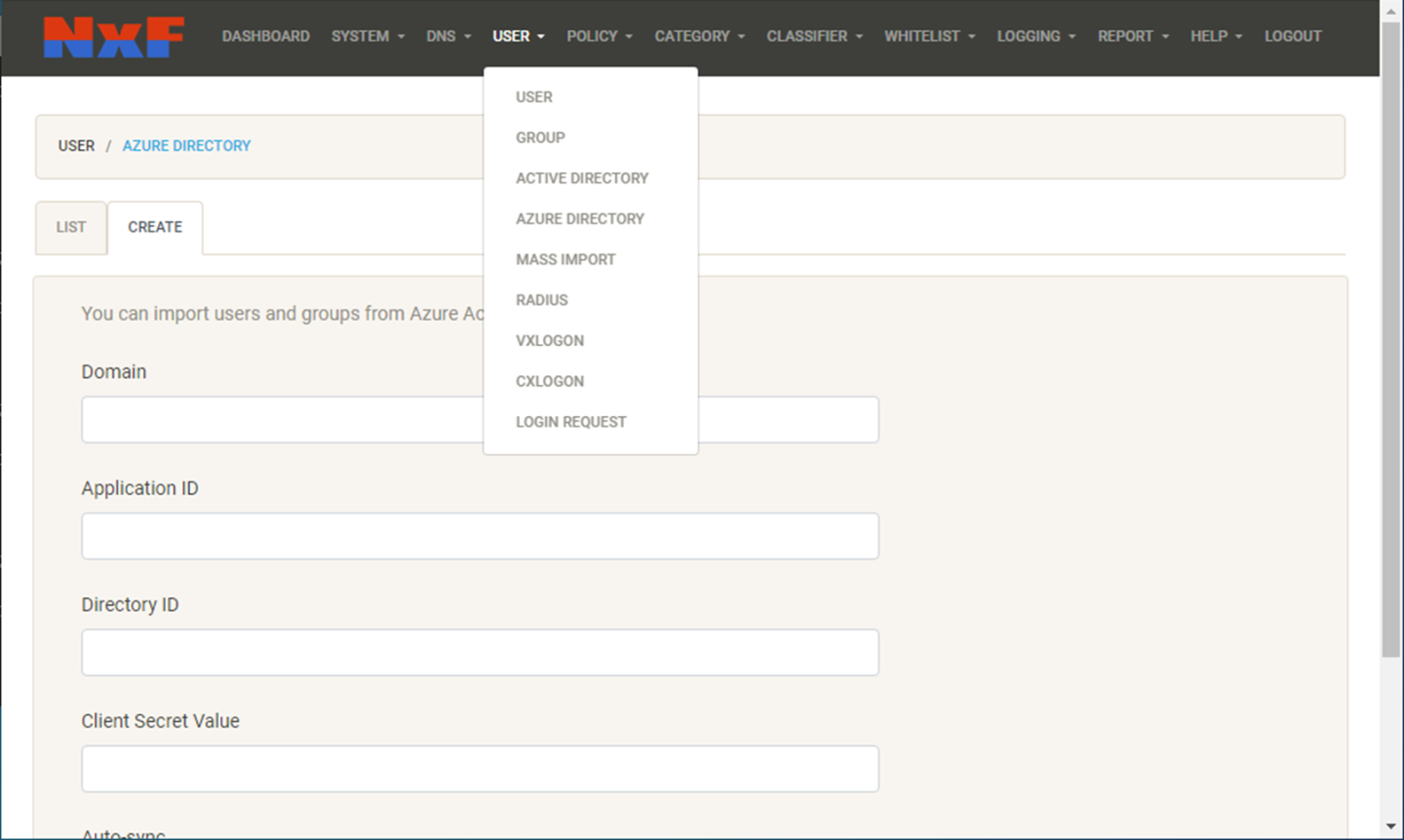Viewport: 1404px width, 840px height.
Task: Expand the DNS dropdown menu
Action: click(448, 36)
